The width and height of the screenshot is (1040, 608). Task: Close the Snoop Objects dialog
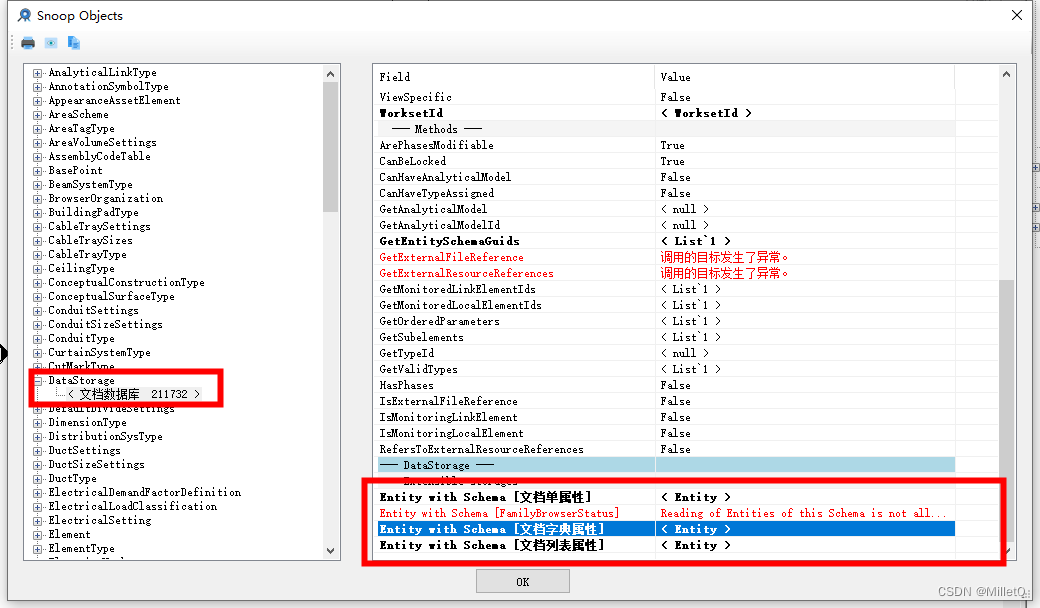1017,15
